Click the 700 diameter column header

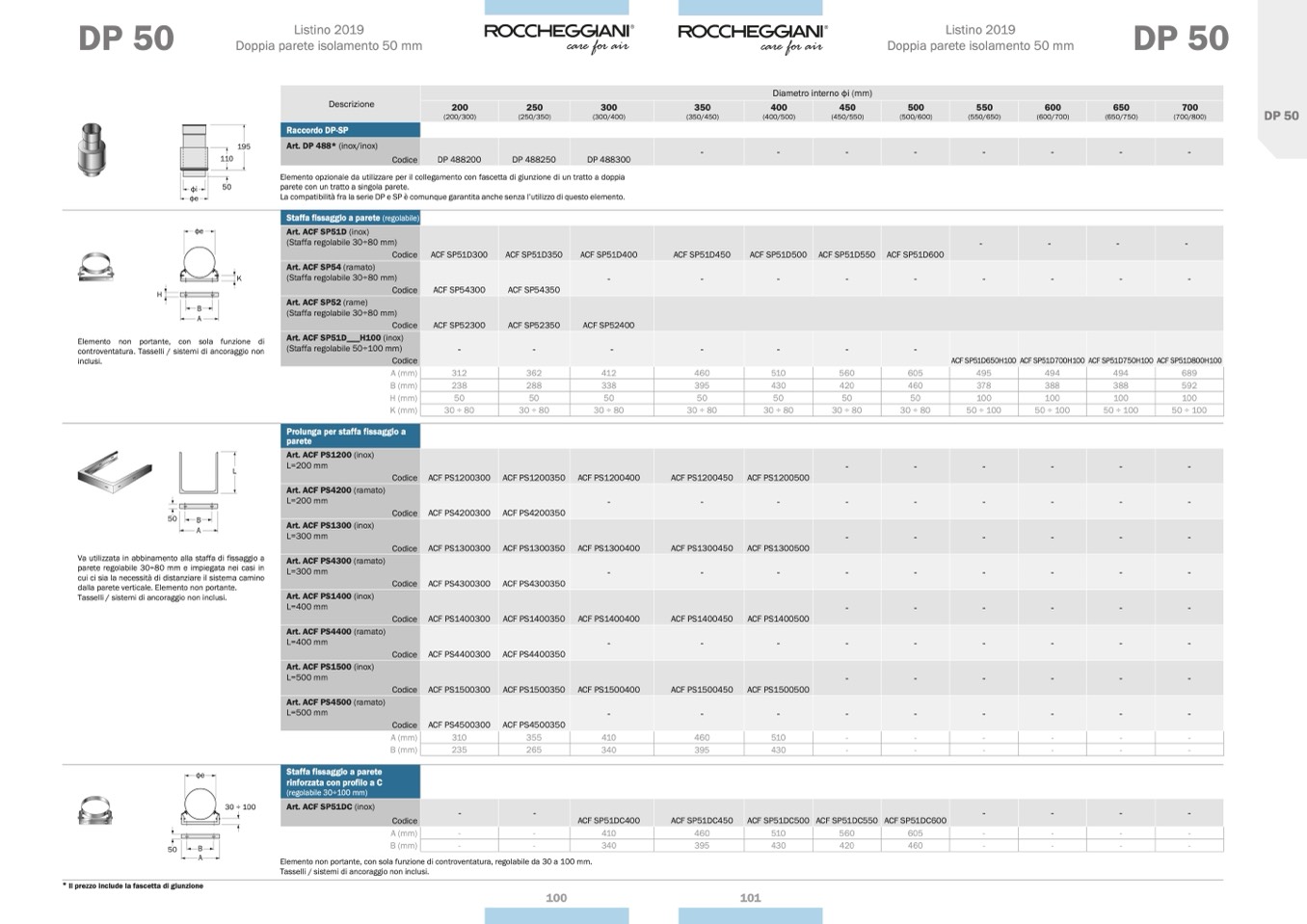point(1189,111)
